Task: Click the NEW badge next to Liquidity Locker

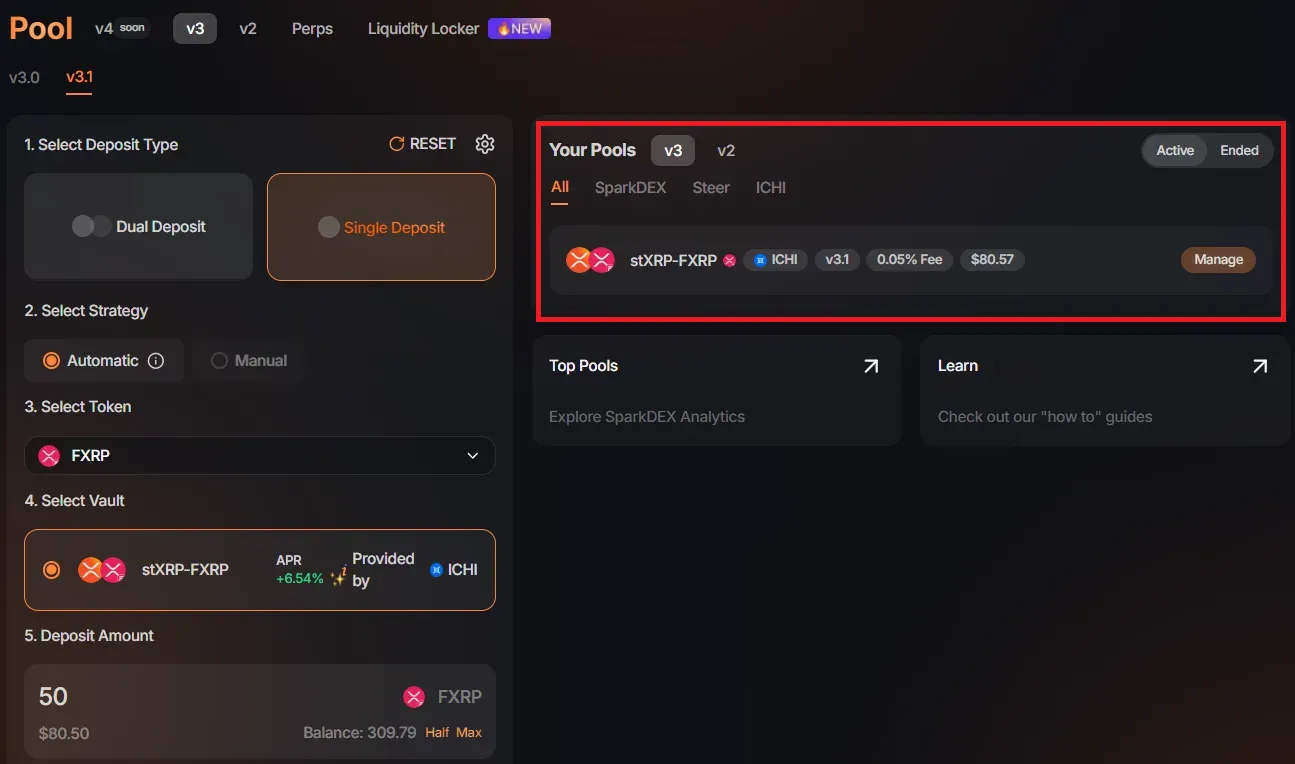Action: [x=519, y=29]
